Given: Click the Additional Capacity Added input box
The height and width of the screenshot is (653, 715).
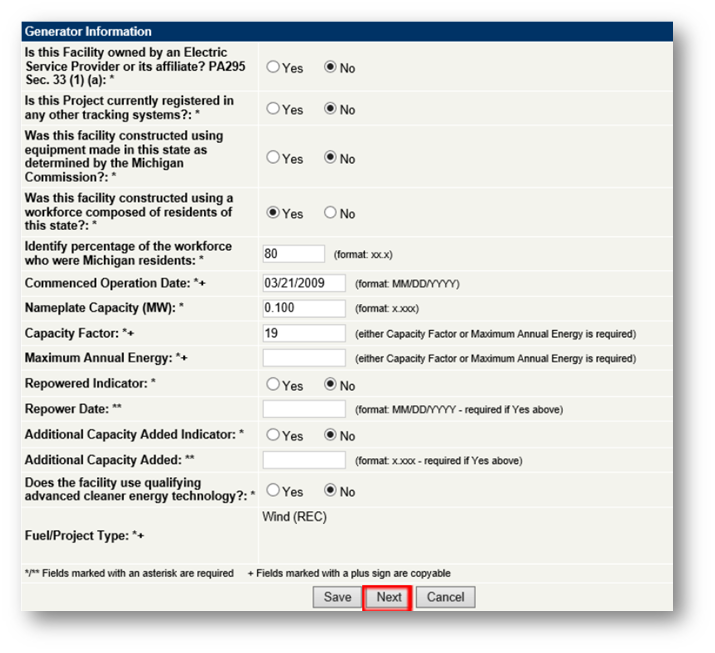Looking at the screenshot, I should pyautogui.click(x=304, y=460).
